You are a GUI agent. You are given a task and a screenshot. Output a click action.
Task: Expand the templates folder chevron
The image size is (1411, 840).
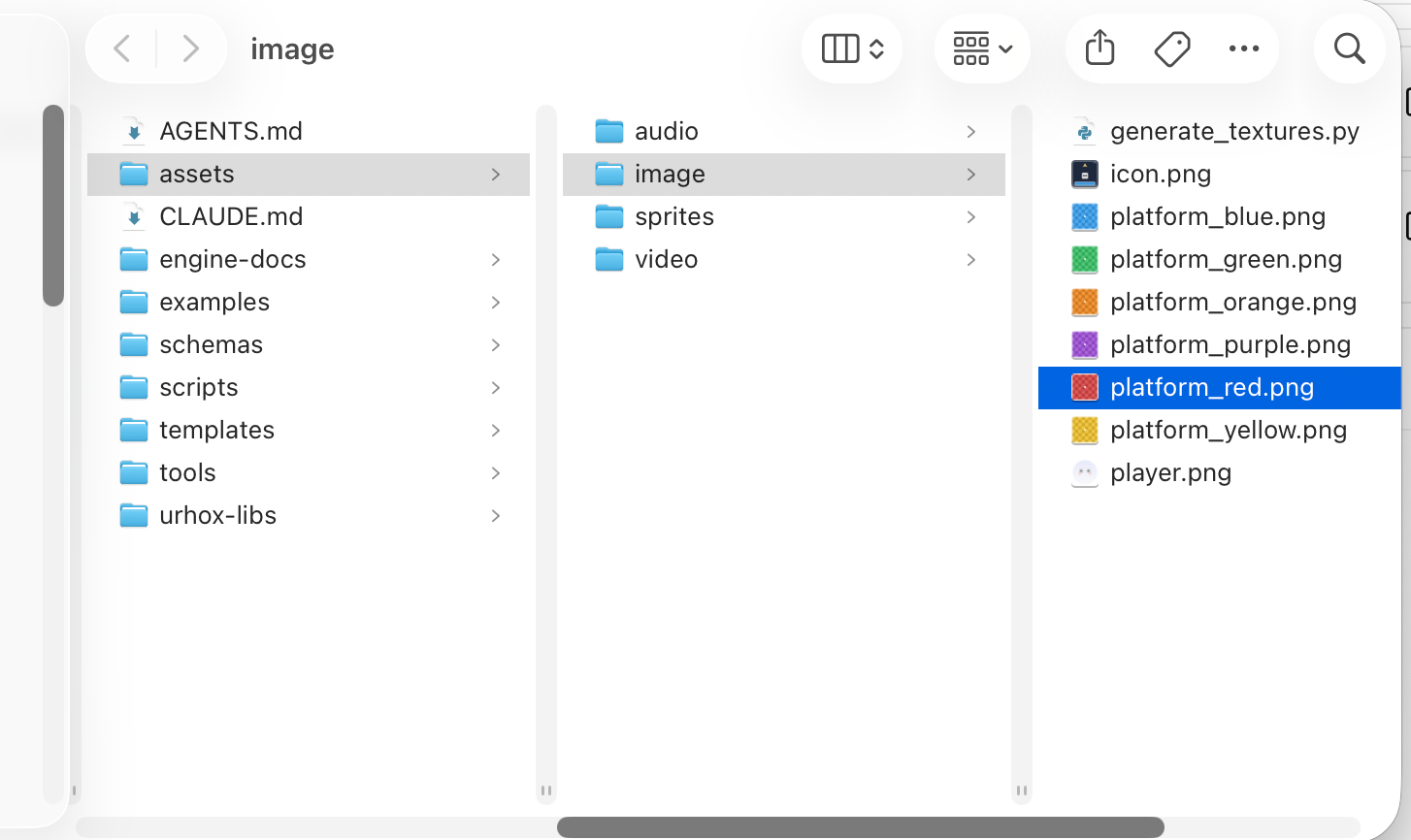pos(496,430)
